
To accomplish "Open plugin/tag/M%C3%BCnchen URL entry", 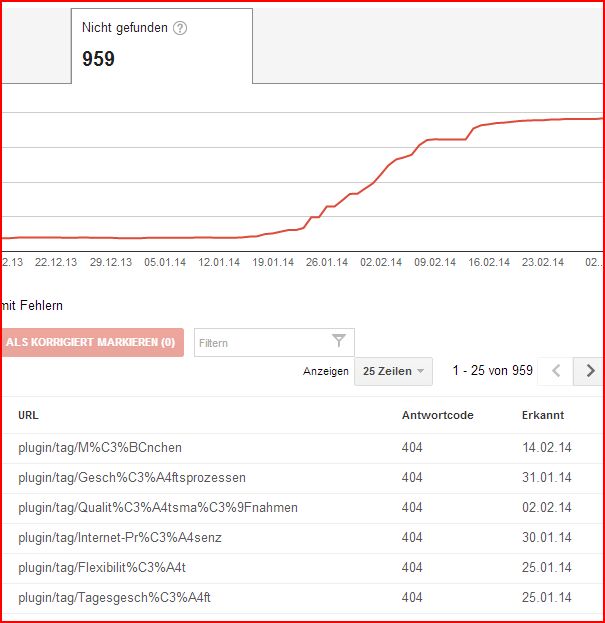I will 100,448.
